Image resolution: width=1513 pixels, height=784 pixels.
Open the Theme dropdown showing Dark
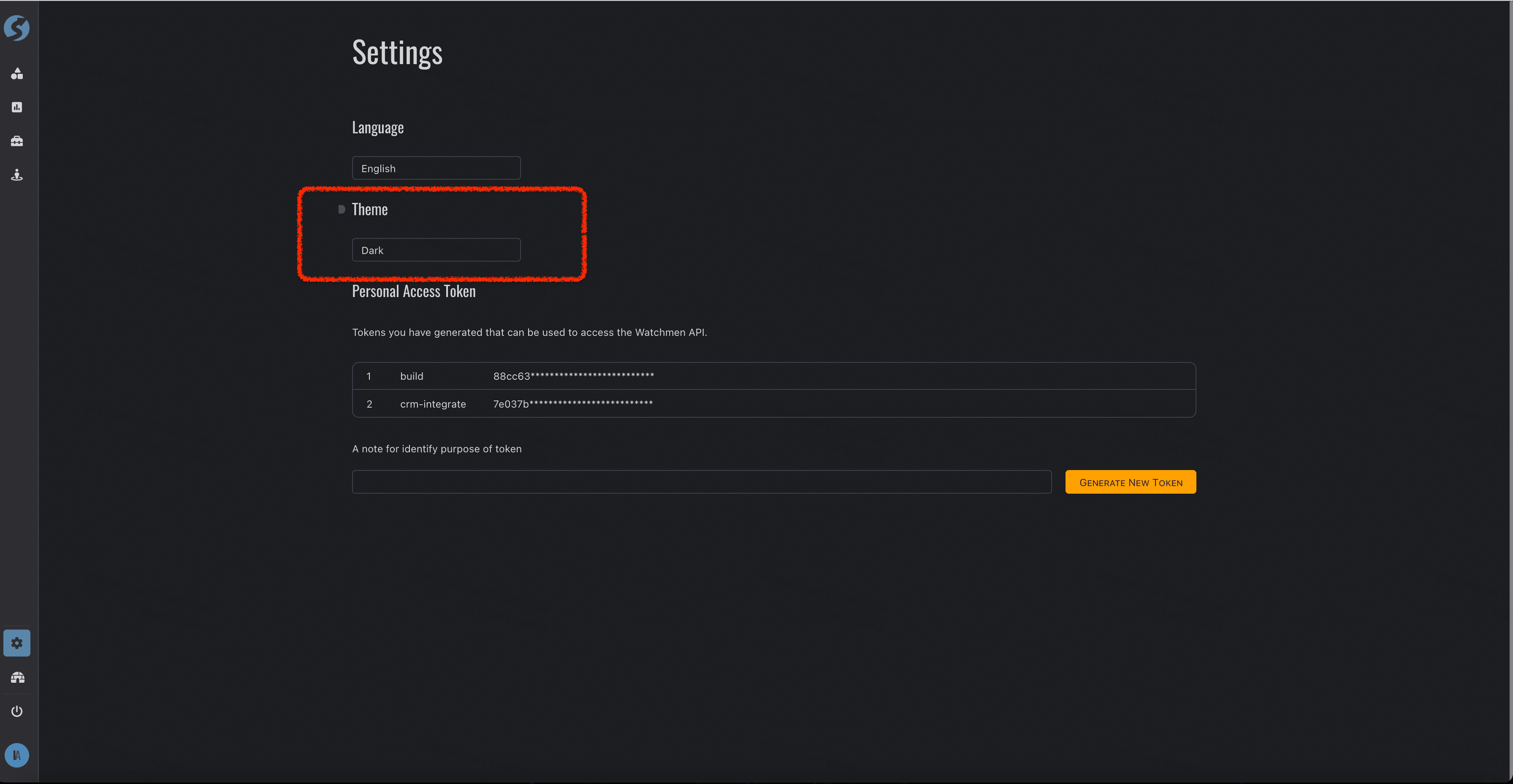click(436, 249)
